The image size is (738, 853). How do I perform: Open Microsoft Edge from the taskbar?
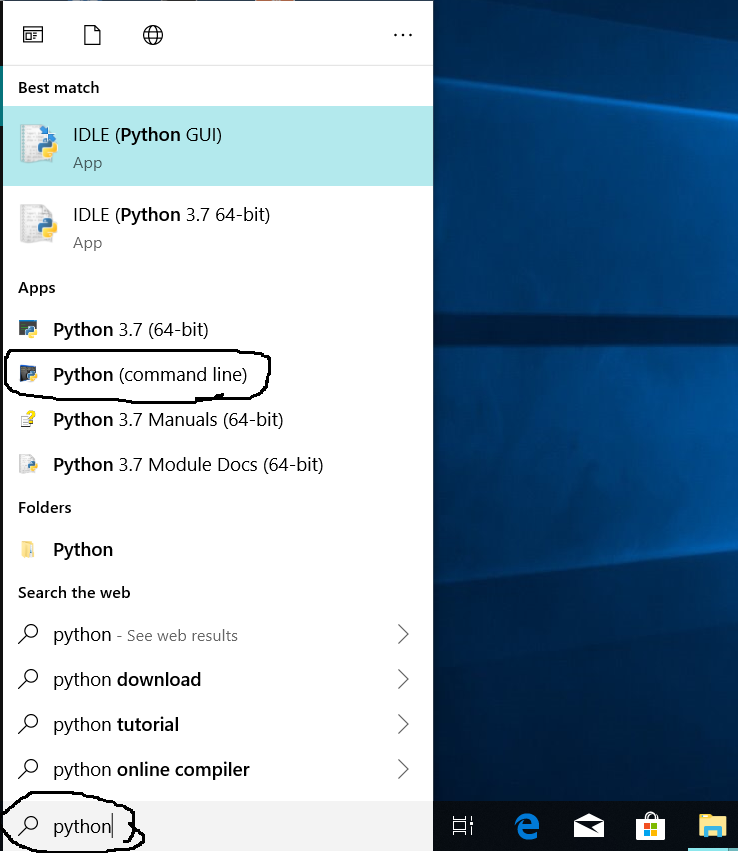[x=526, y=826]
